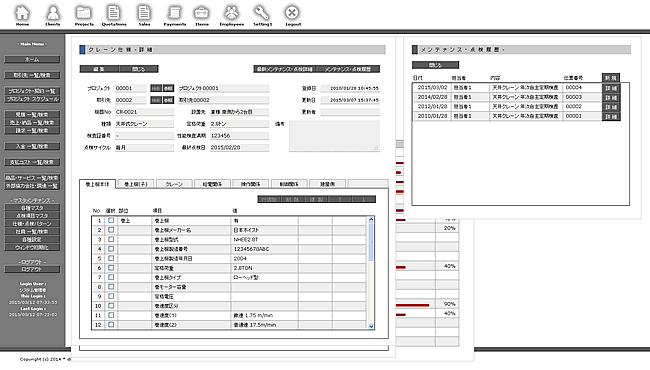Viewport: 650px width, 370px height.
Task: Click 新規 button in maintenance history
Action: (611, 78)
